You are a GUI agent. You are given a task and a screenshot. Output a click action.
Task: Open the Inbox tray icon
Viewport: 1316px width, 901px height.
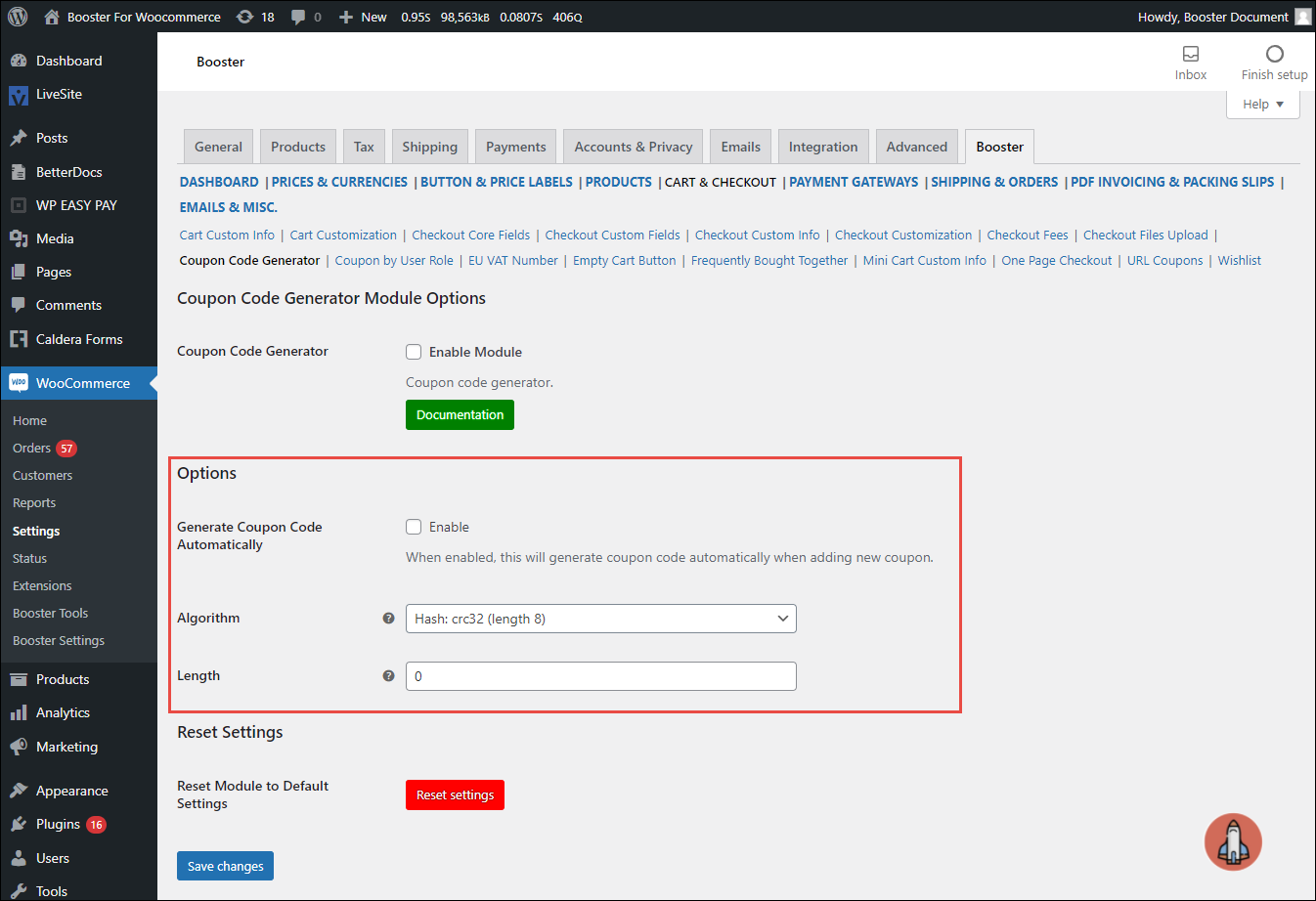pos(1191,54)
